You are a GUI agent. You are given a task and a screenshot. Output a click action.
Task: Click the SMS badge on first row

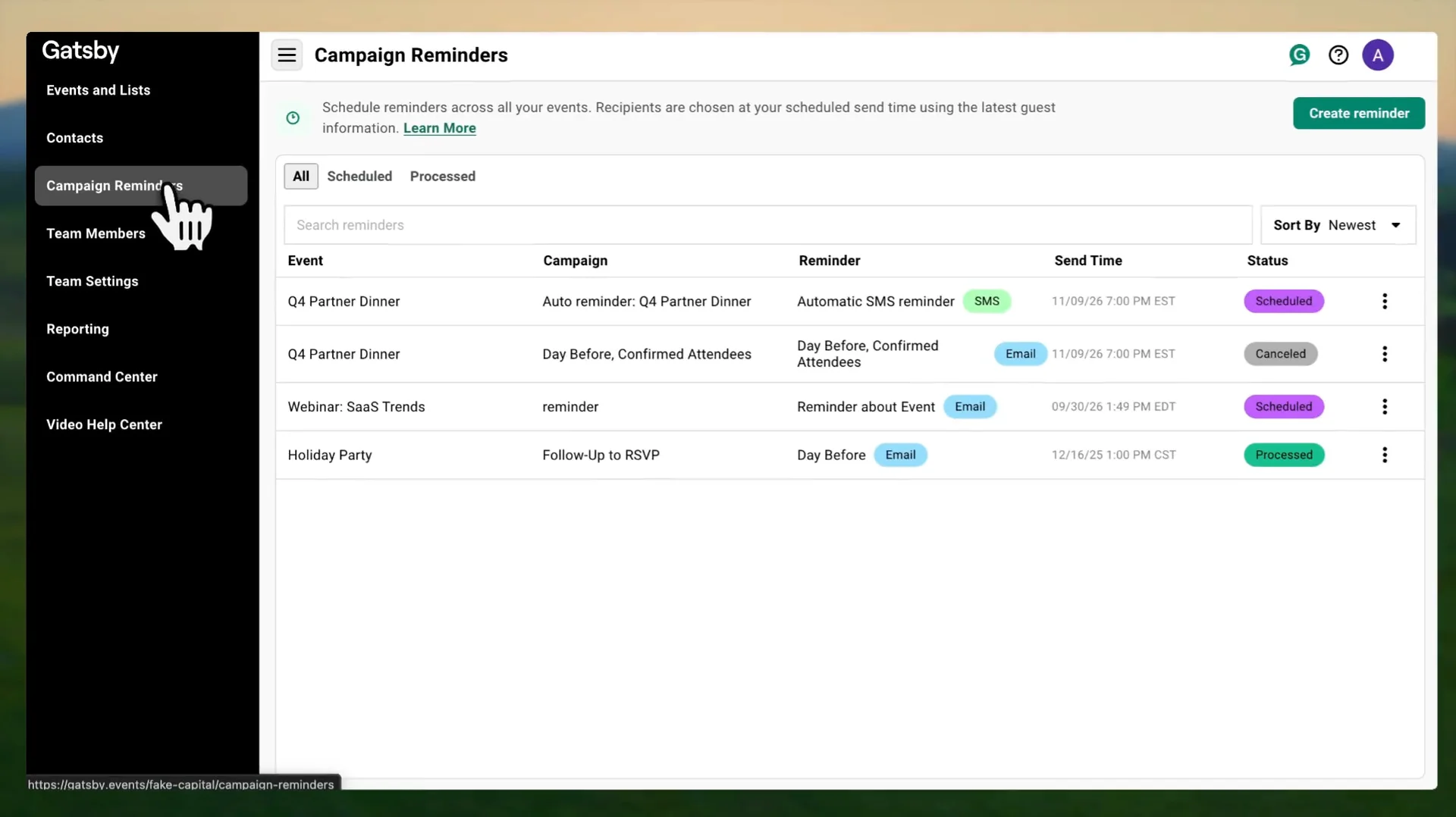click(x=987, y=301)
